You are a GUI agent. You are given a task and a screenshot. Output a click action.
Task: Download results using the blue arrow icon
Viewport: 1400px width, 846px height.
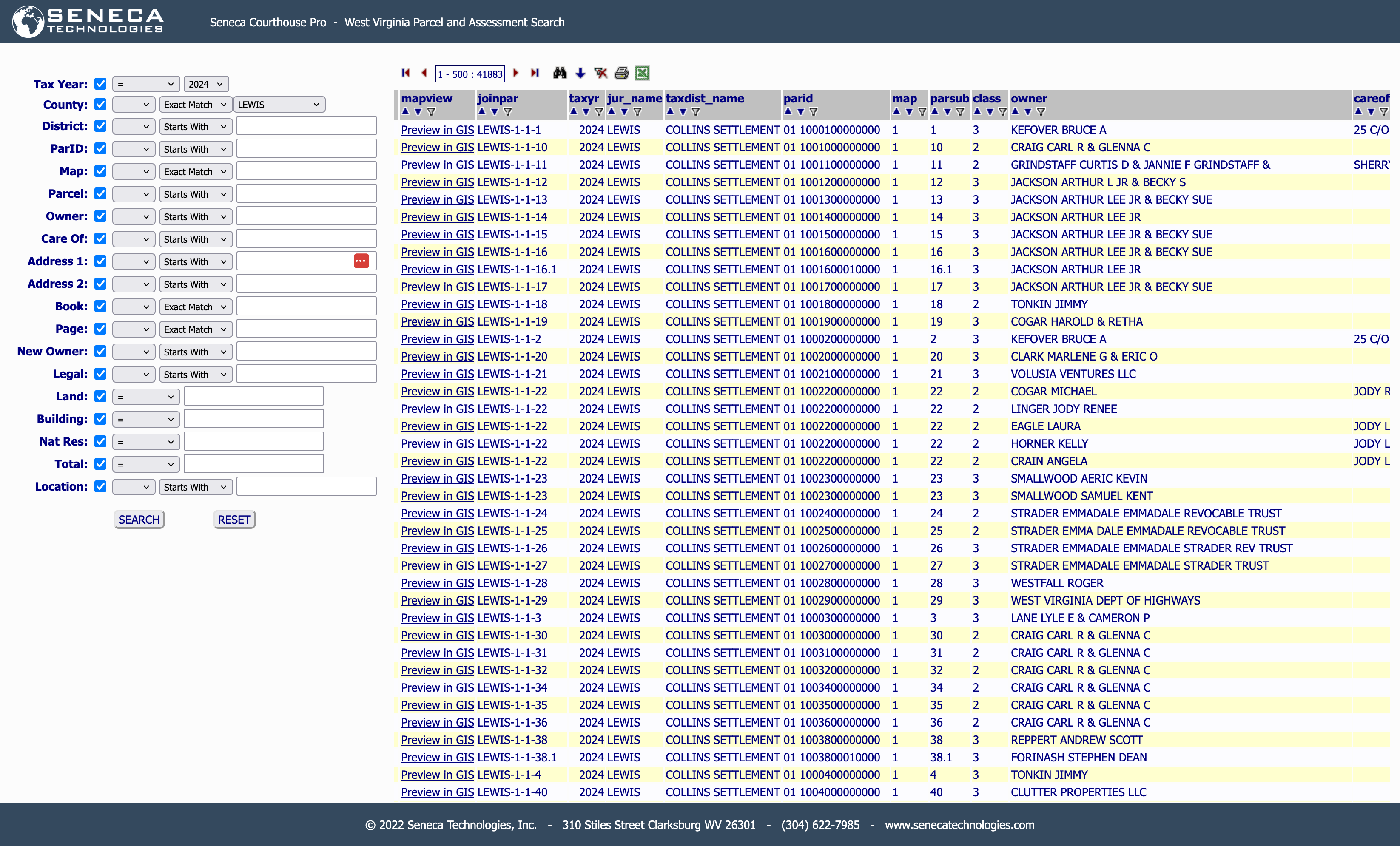tap(580, 73)
